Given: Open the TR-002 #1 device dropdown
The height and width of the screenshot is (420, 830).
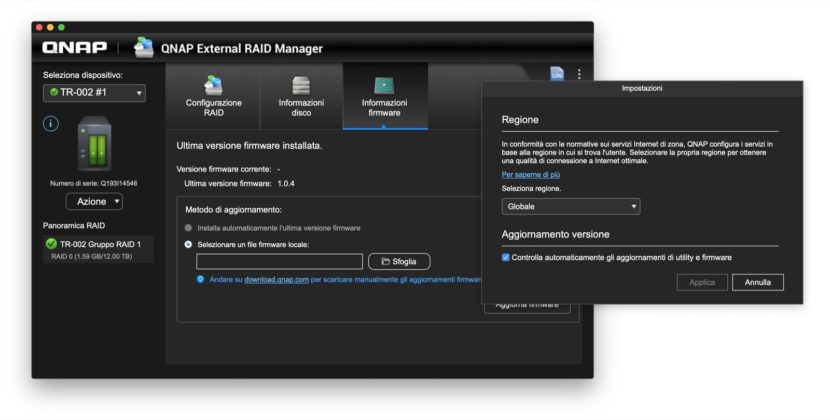Looking at the screenshot, I should tap(94, 93).
